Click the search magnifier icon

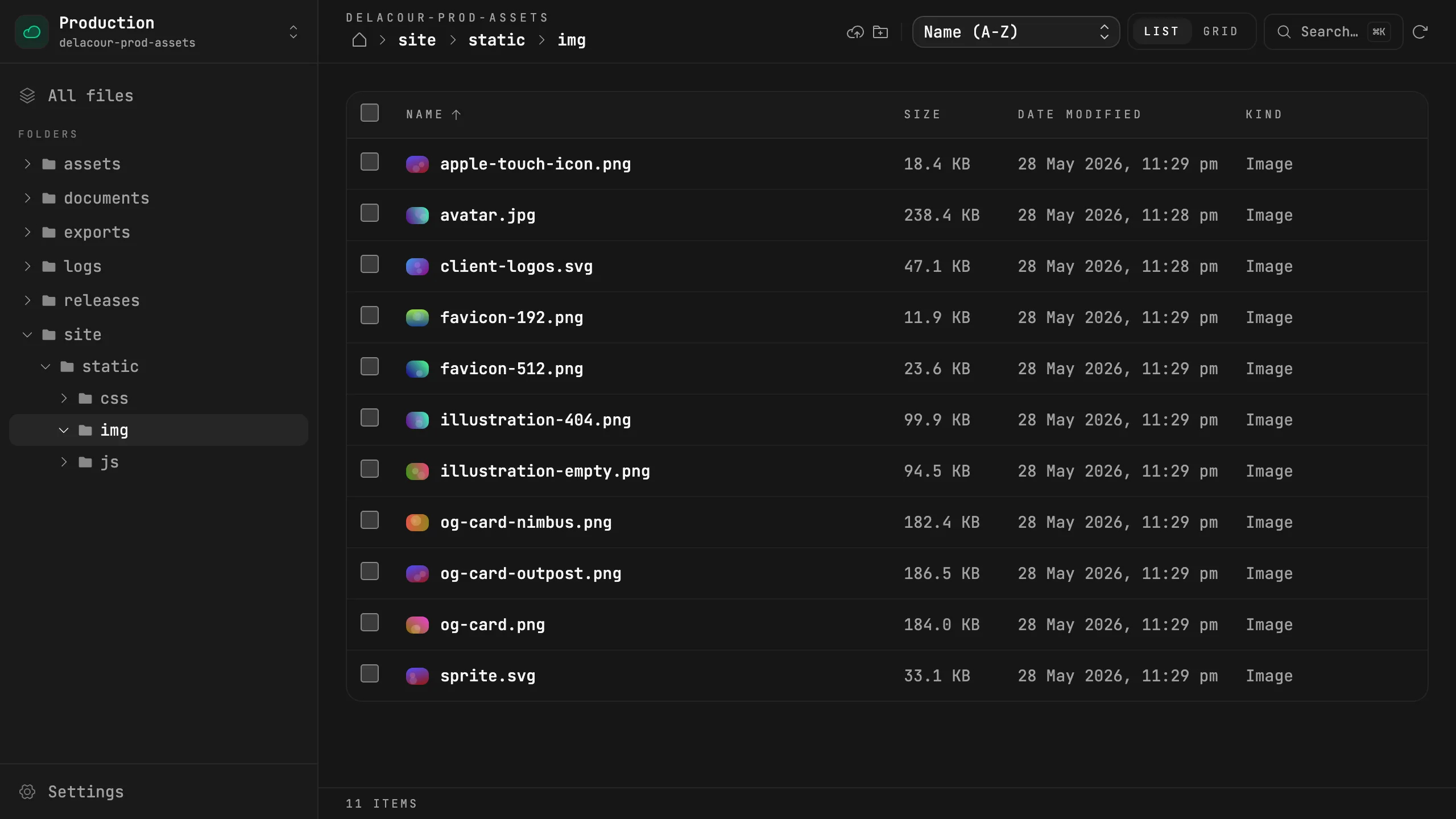click(1284, 32)
